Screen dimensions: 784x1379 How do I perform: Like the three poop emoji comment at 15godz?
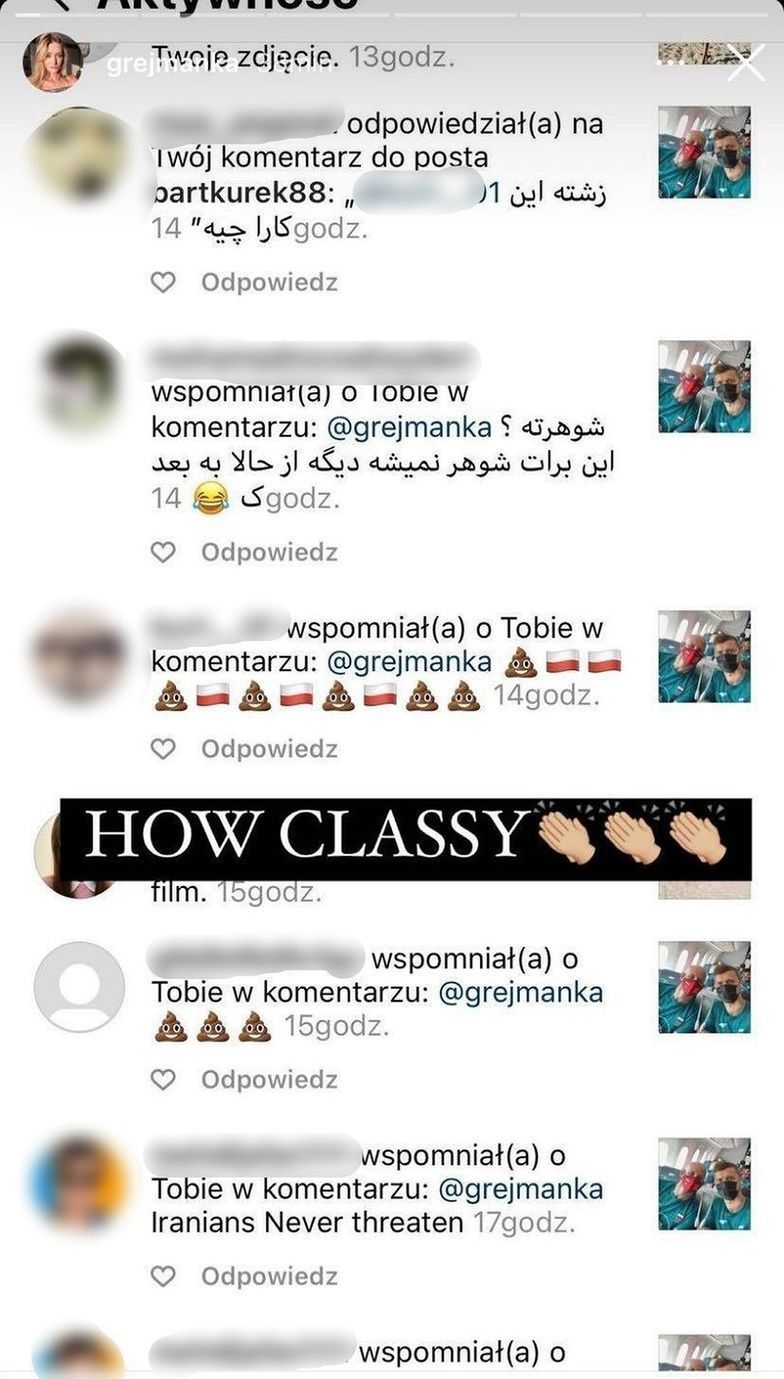coord(162,1079)
